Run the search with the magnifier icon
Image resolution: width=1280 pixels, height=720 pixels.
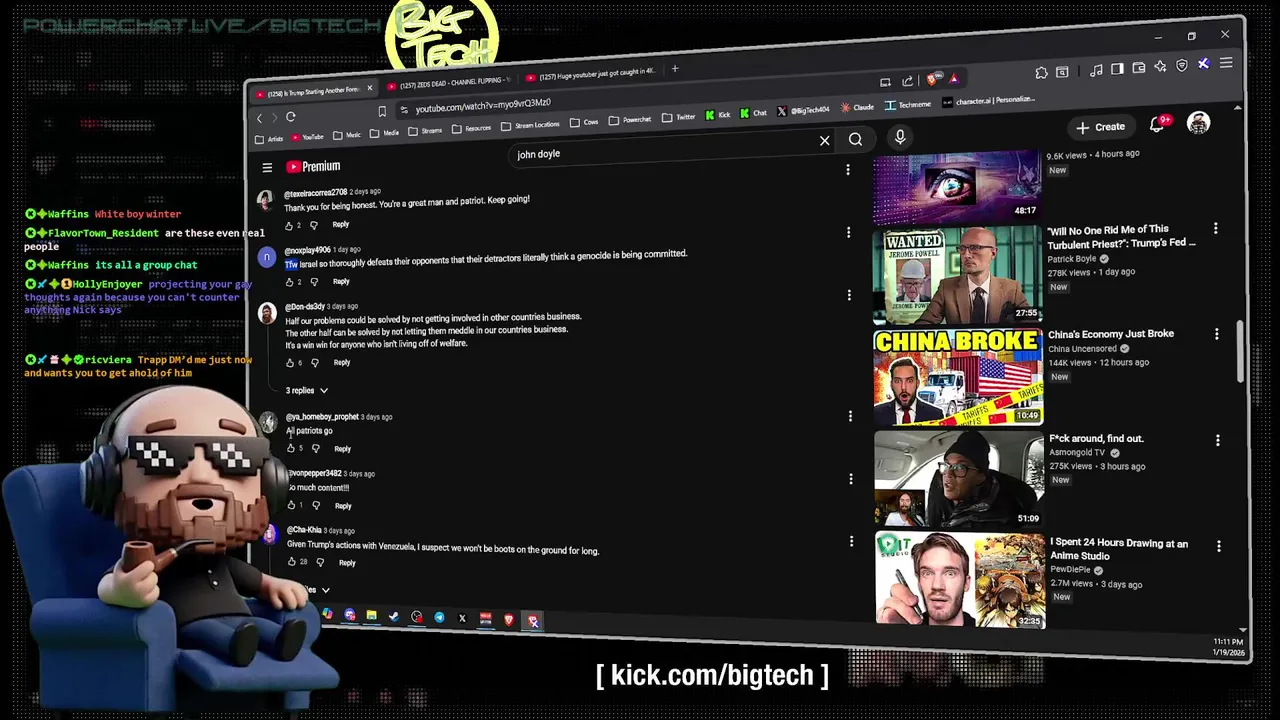(856, 140)
